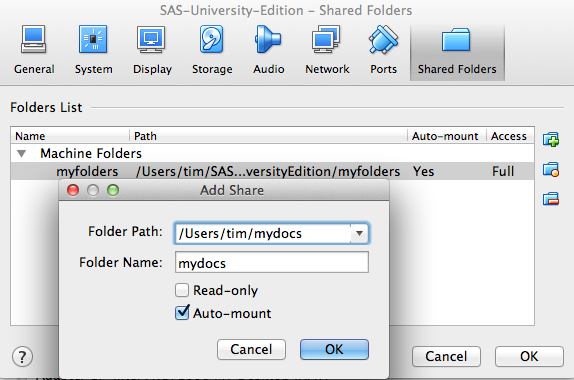Enable the Read-only checkbox

coord(182,290)
